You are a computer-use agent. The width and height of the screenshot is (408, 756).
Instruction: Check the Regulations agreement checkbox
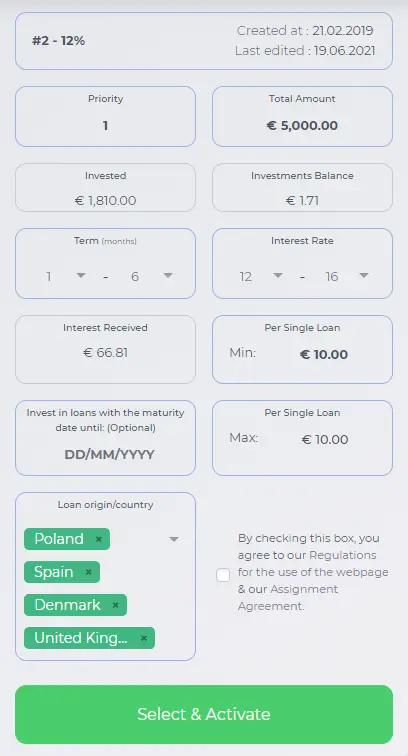(223, 575)
